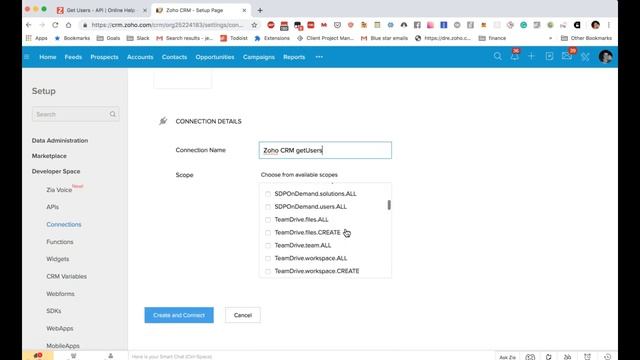Image resolution: width=640 pixels, height=360 pixels.
Task: Check SDPOnDemand.users.ALL scope
Action: (x=268, y=207)
